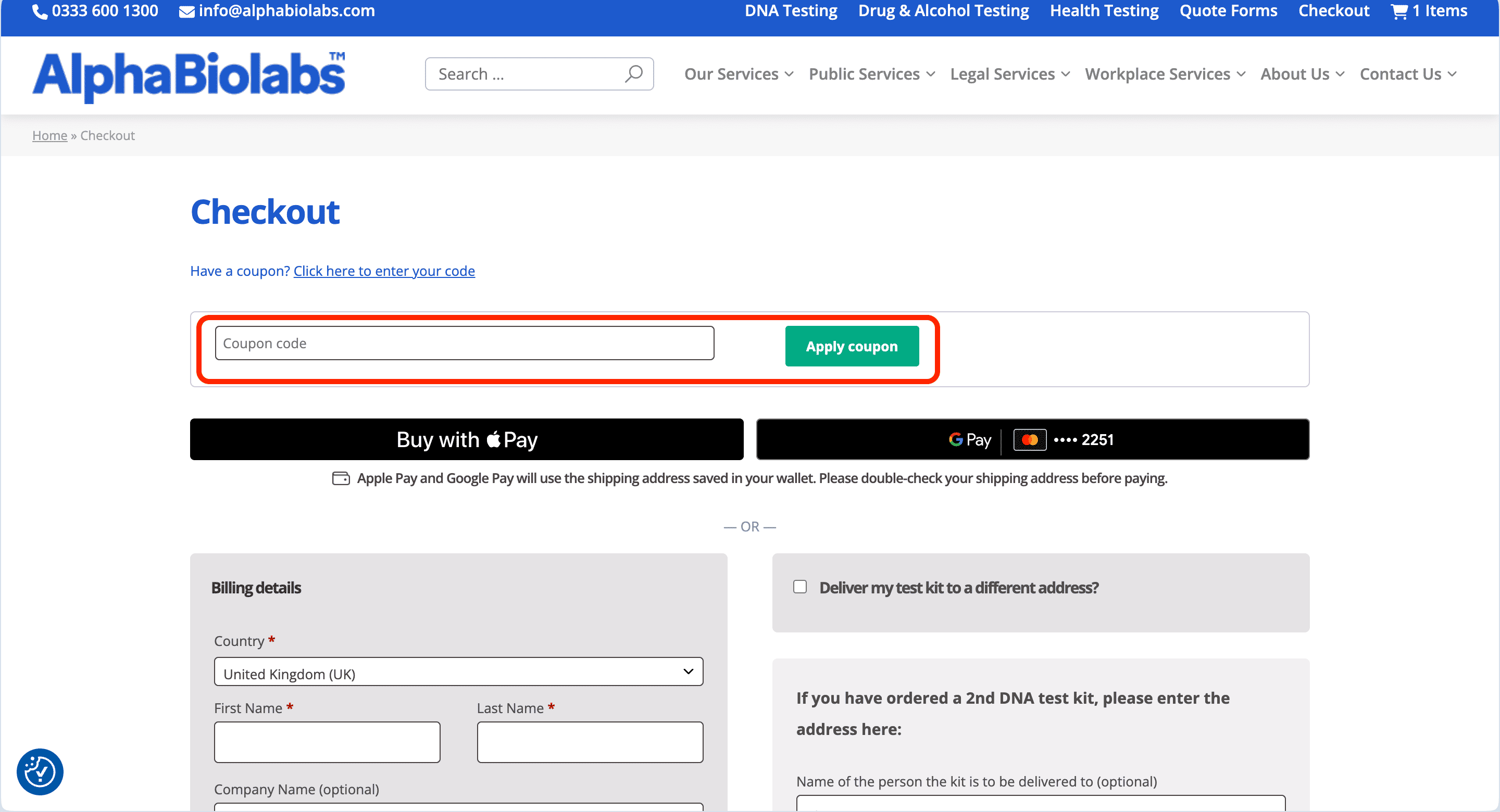Expand About Us dropdown
Viewport: 1500px width, 812px height.
tap(1302, 74)
